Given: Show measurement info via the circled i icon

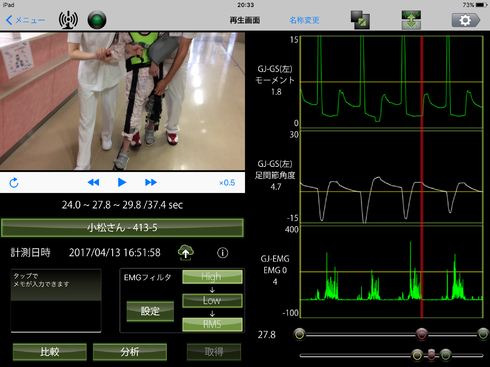Looking at the screenshot, I should pyautogui.click(x=223, y=253).
